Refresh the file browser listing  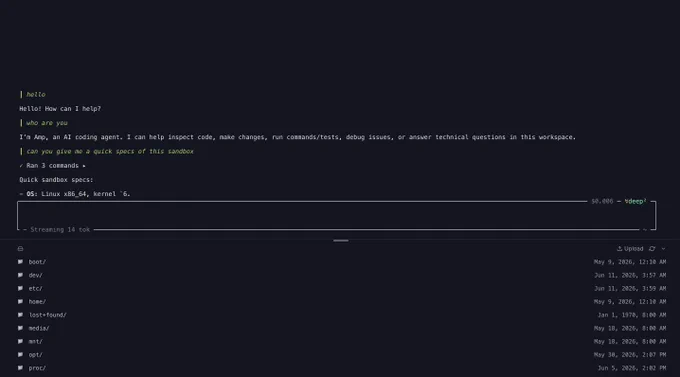coord(652,249)
